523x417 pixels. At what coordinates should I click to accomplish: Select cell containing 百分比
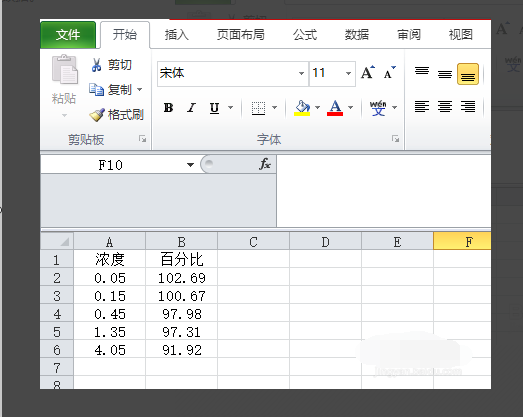point(181,259)
